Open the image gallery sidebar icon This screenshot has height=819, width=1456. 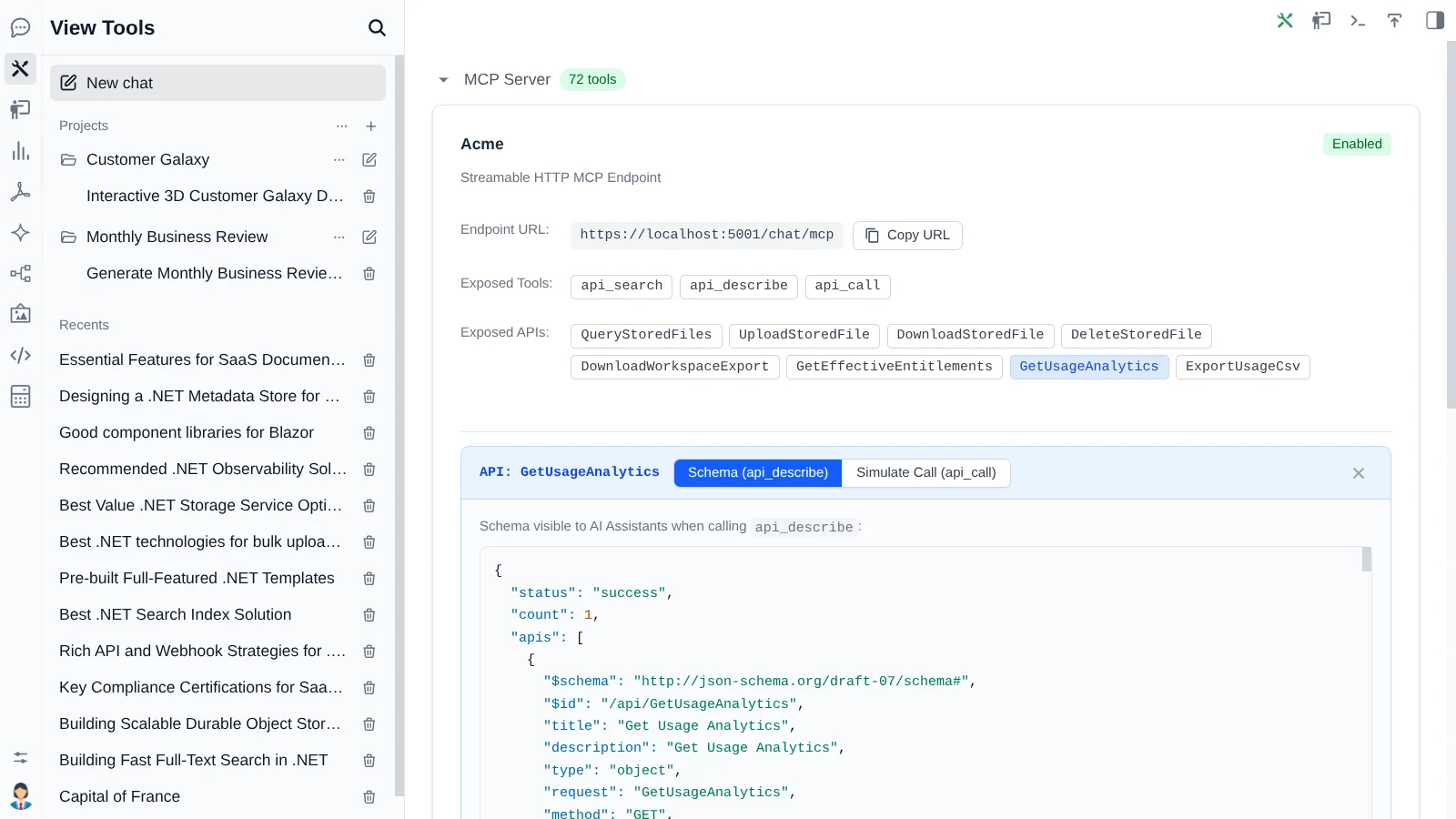[x=20, y=314]
